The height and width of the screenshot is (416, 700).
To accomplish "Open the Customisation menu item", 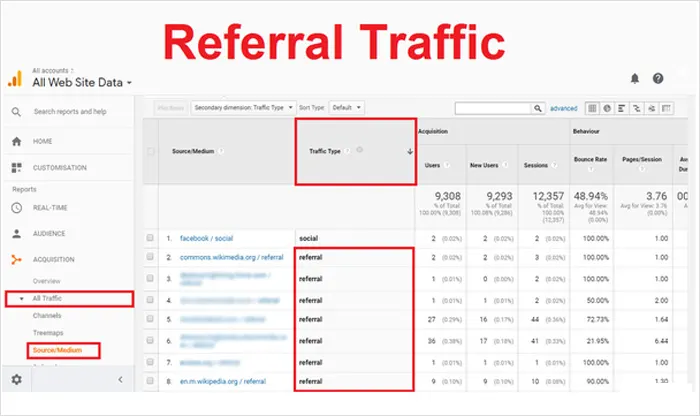I will pos(60,168).
